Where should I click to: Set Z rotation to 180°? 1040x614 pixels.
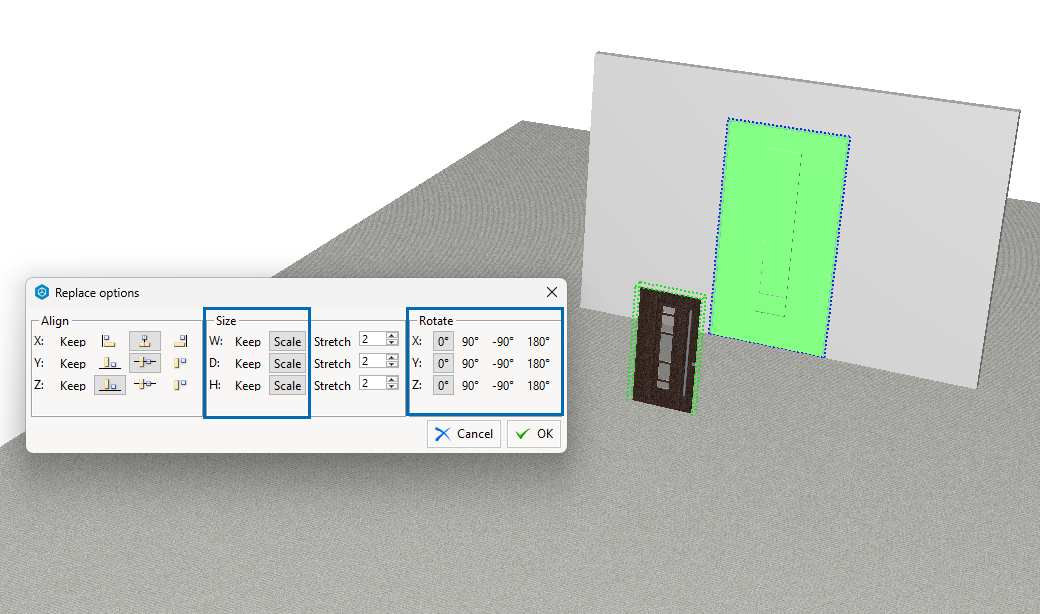click(539, 385)
